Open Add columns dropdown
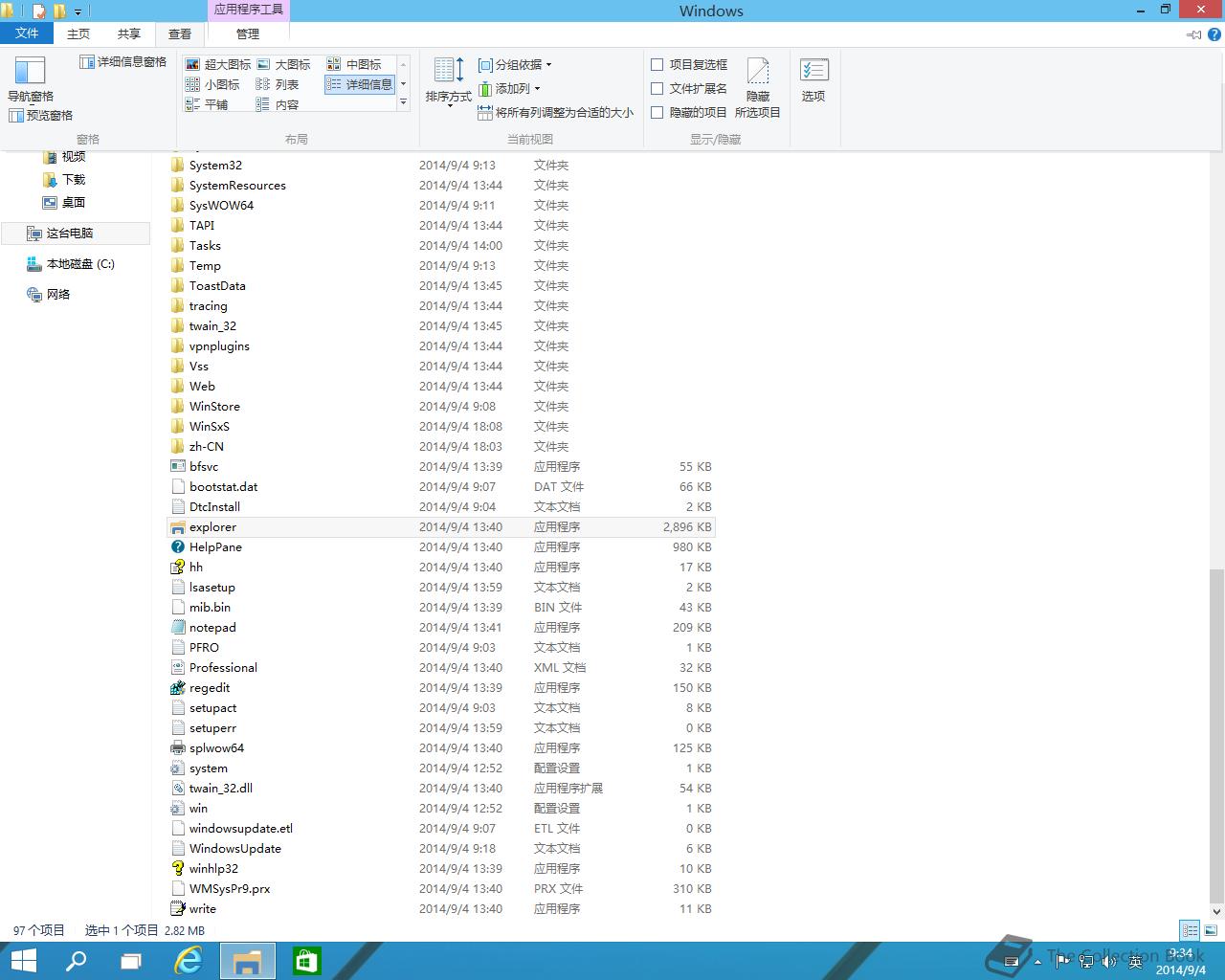This screenshot has width=1225, height=980. (x=510, y=88)
